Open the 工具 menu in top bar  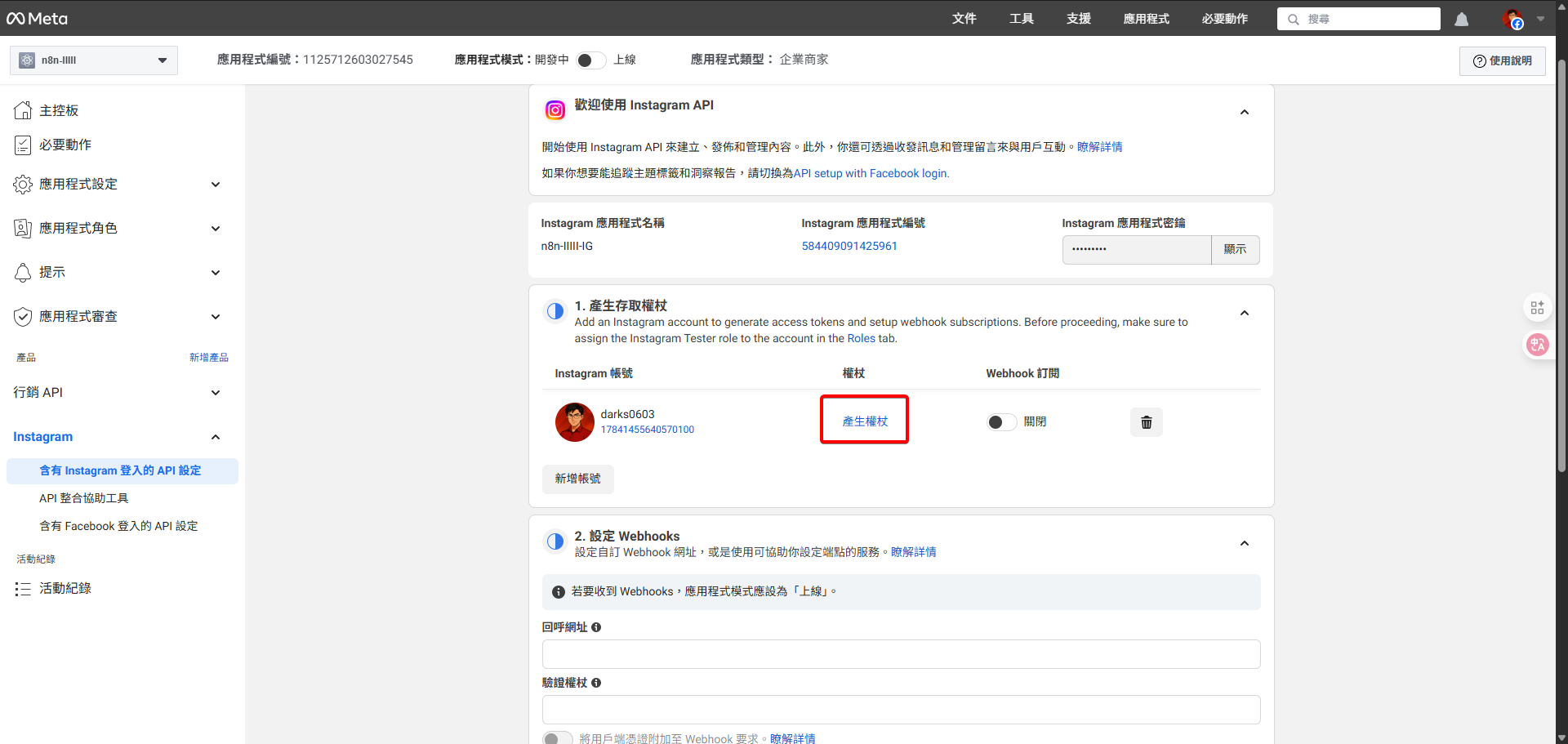pyautogui.click(x=1021, y=18)
